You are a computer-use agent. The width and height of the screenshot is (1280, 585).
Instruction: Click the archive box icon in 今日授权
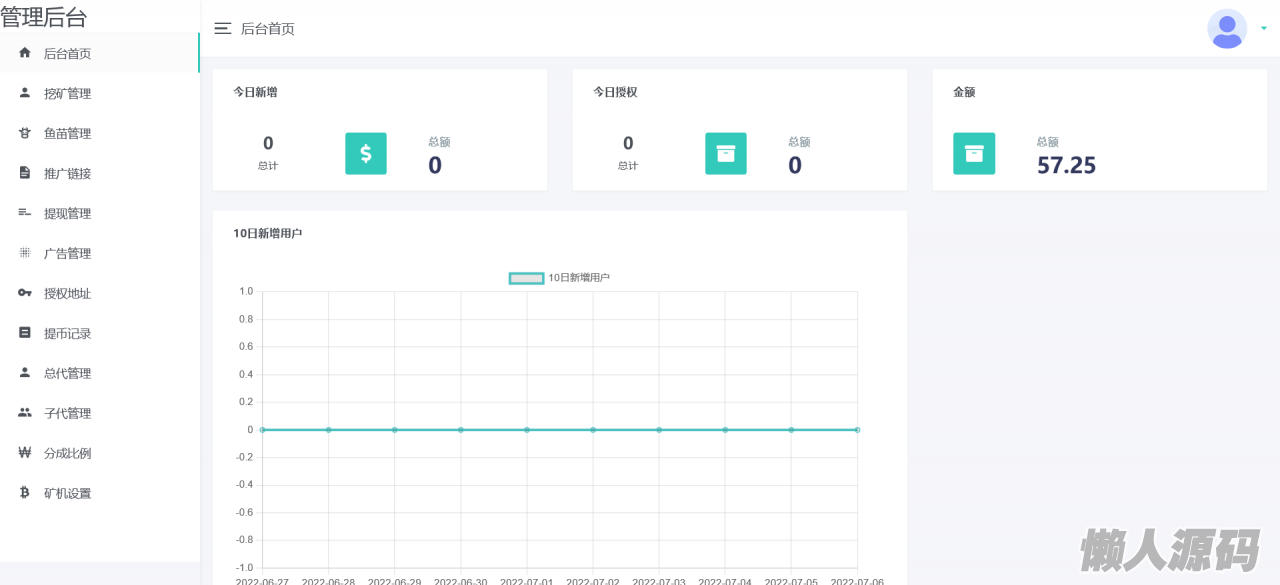coord(726,154)
